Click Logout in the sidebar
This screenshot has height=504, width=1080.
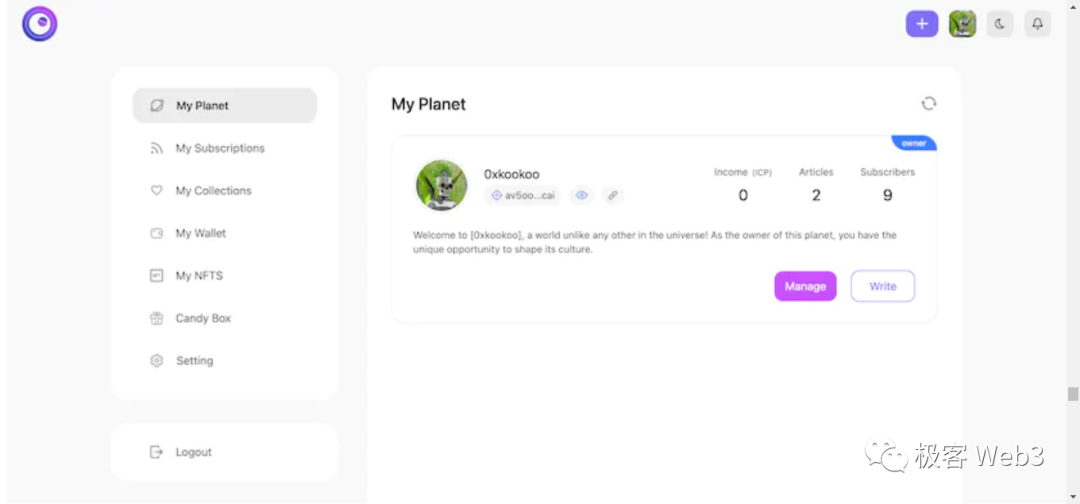pos(193,452)
